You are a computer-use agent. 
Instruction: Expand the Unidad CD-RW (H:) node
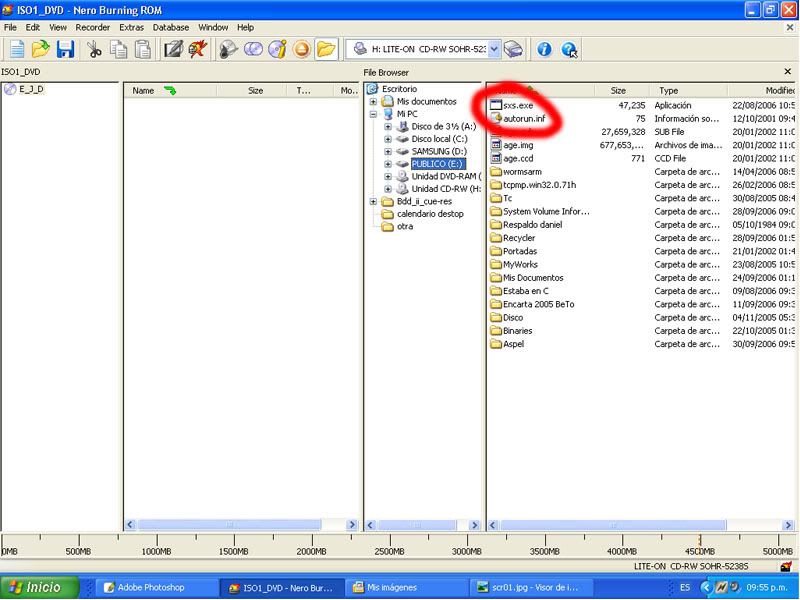click(388, 189)
